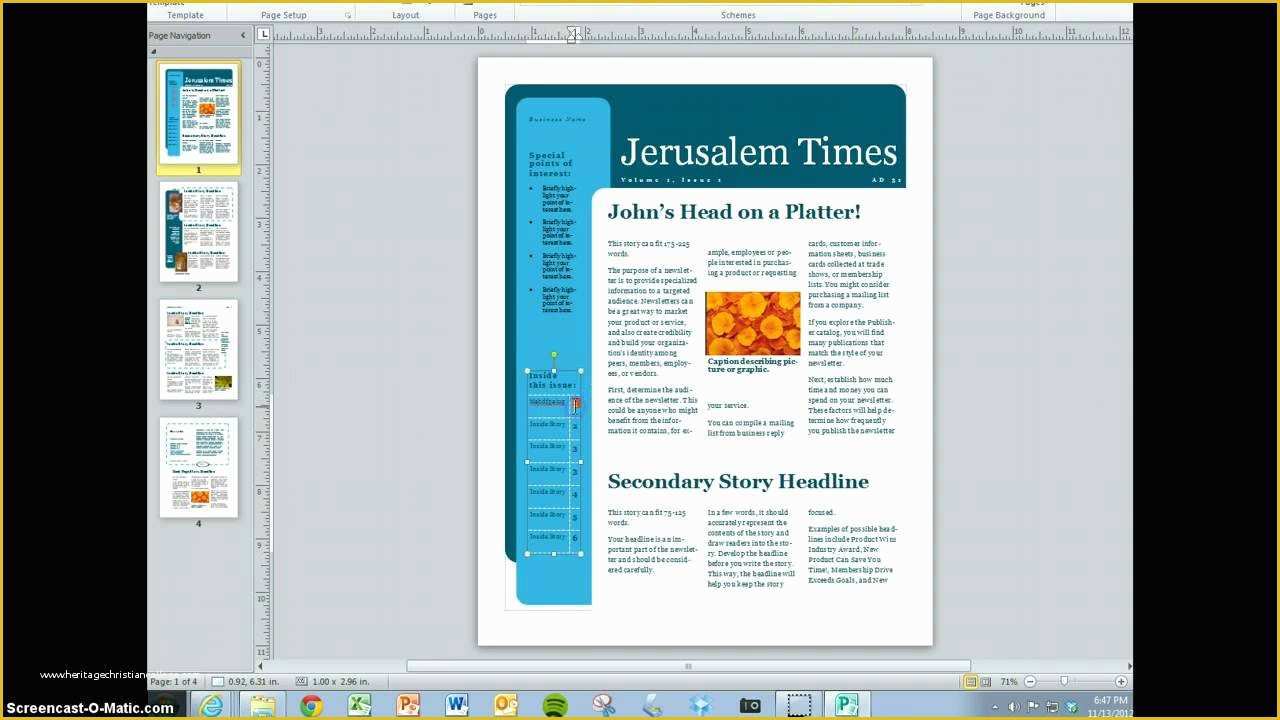Screen dimensions: 1280x720
Task: Select page 2 thumbnail
Action: click(x=199, y=232)
